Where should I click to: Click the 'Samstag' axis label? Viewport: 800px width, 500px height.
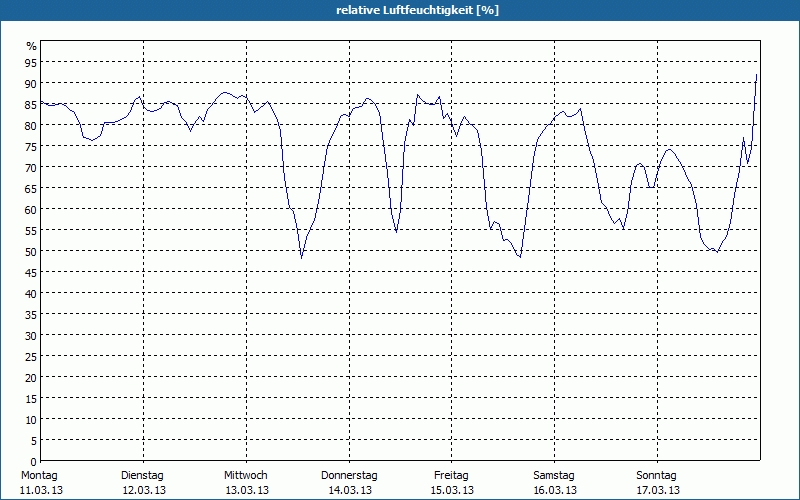click(554, 476)
